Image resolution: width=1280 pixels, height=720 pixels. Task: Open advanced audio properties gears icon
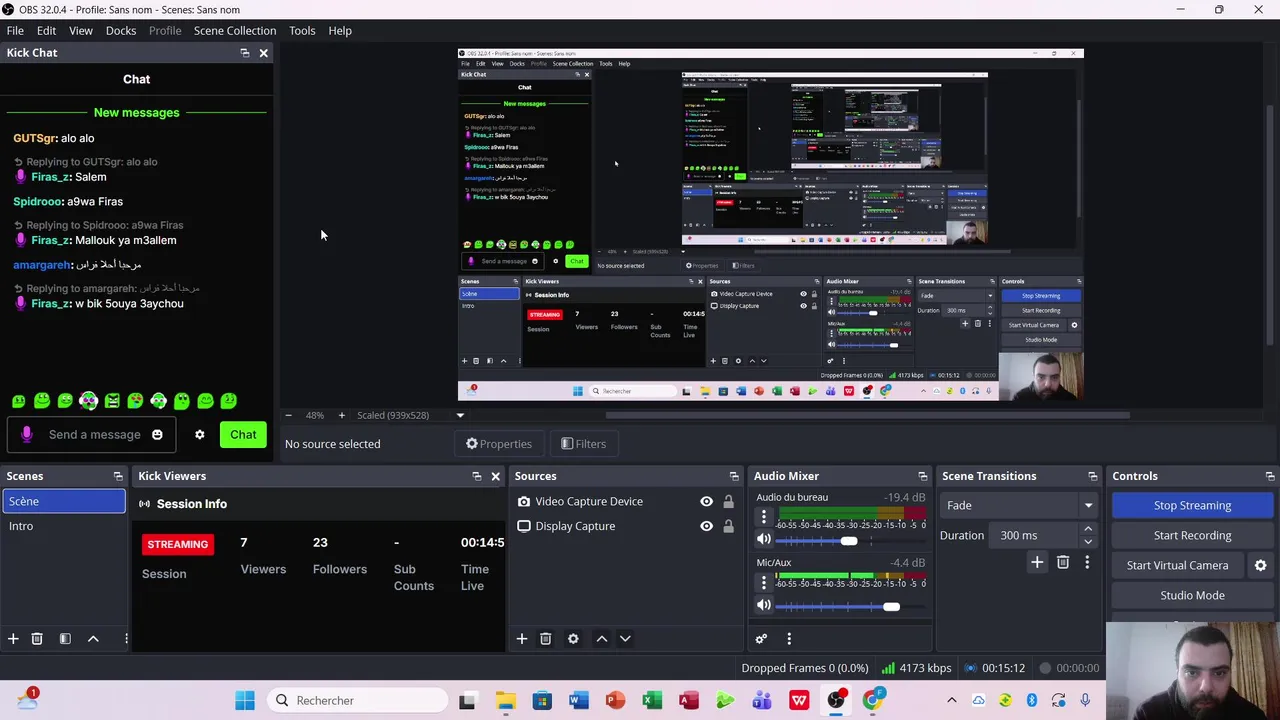pos(761,638)
